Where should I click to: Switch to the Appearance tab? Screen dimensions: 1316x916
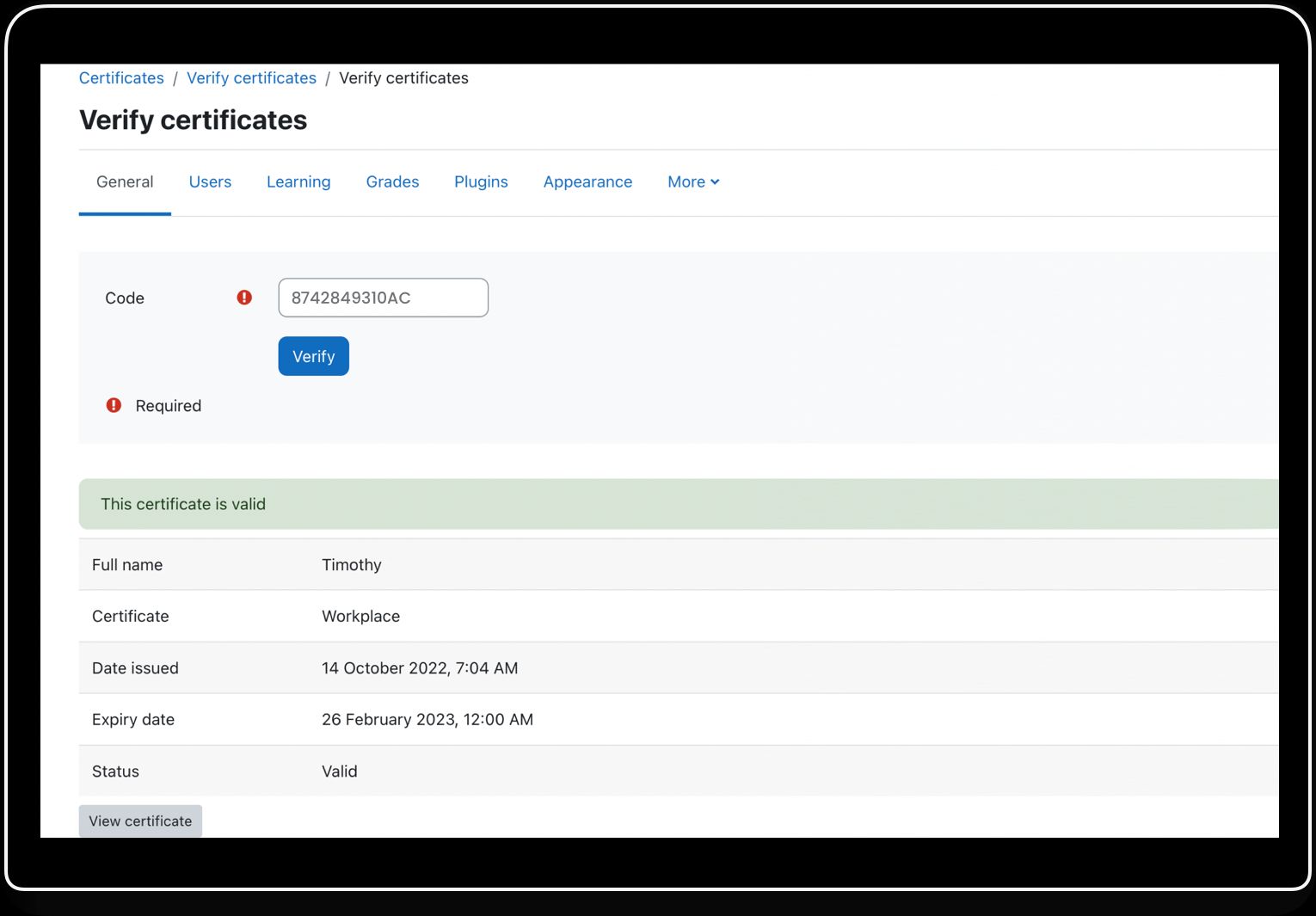(587, 181)
